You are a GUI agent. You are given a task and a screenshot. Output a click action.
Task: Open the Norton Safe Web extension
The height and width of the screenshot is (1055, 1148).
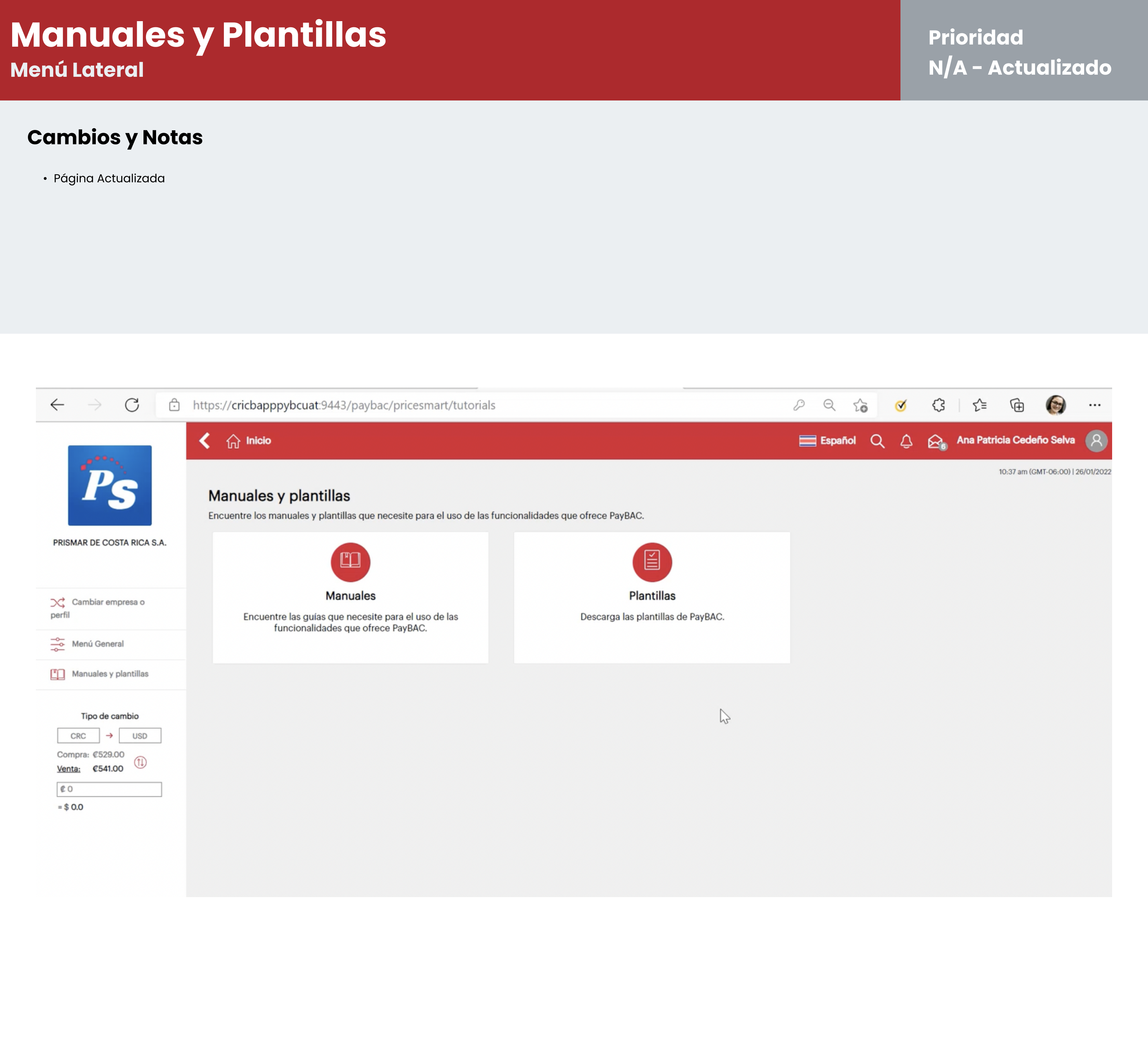(900, 405)
